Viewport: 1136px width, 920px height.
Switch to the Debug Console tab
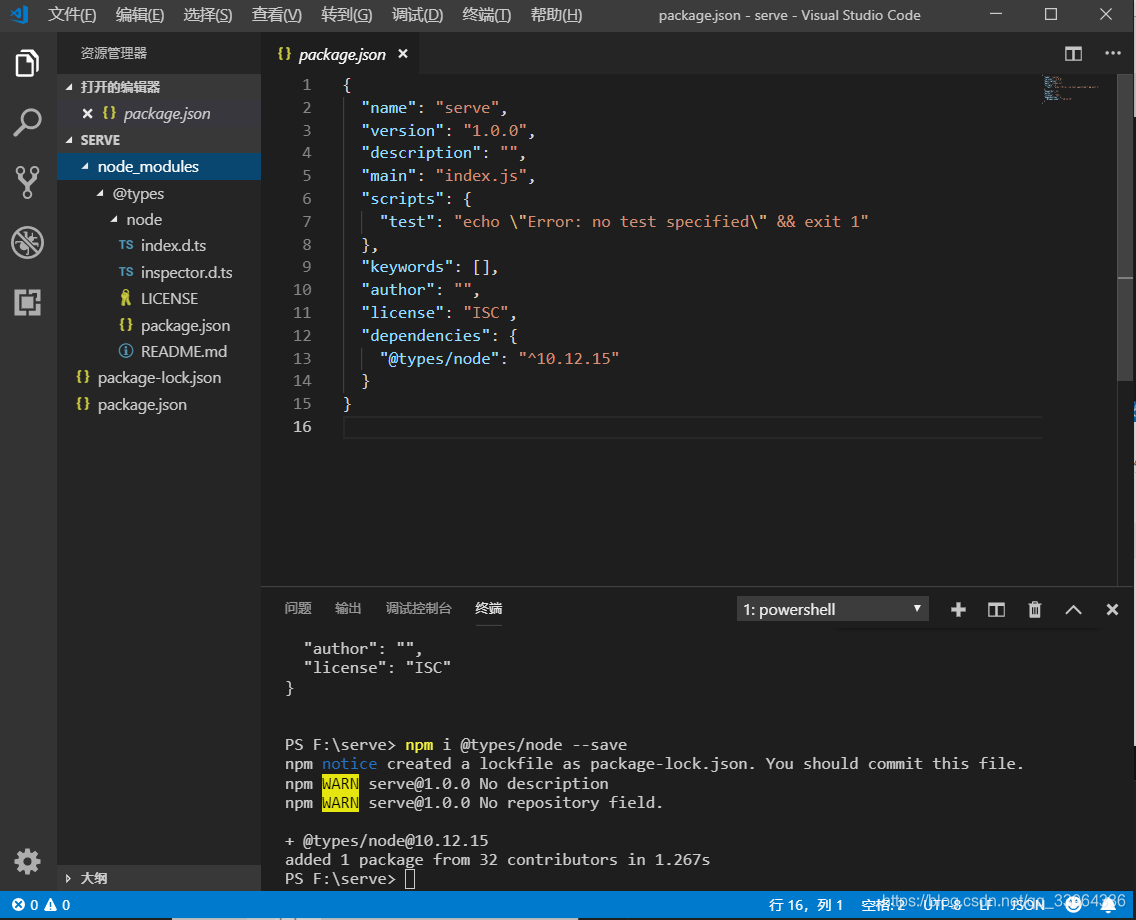[x=418, y=609]
